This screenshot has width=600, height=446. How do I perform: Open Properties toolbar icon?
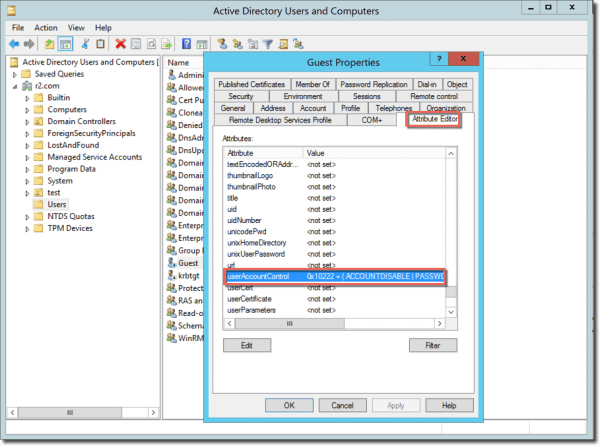pos(136,44)
